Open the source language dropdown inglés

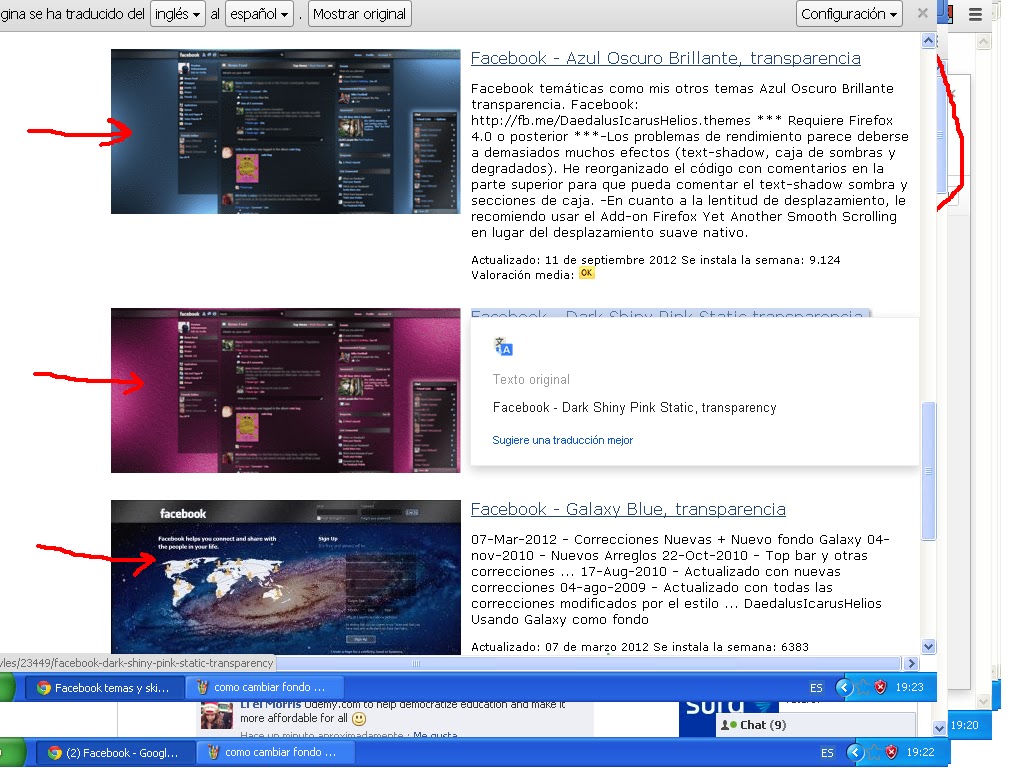tap(177, 14)
